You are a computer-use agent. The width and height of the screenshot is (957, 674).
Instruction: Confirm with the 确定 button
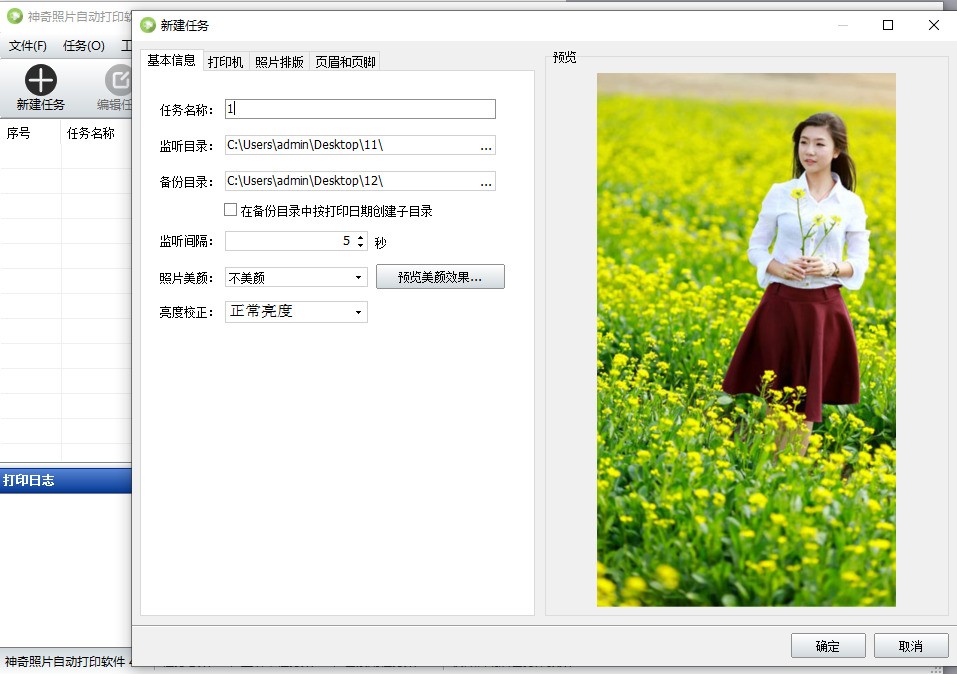[x=828, y=646]
